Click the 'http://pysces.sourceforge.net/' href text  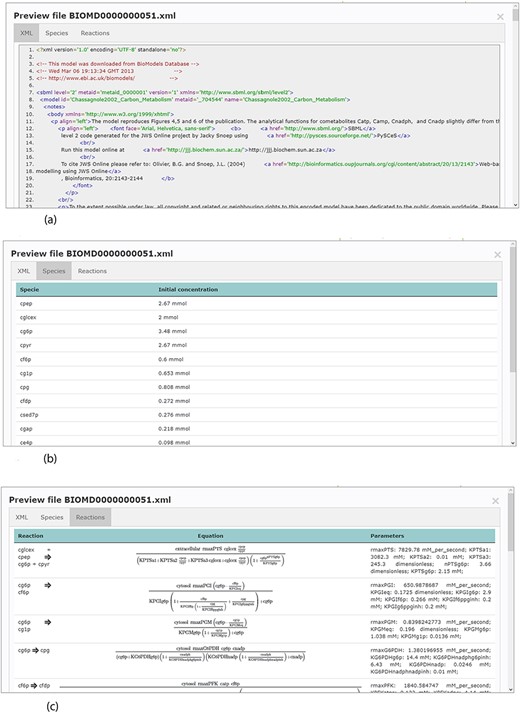(333, 136)
